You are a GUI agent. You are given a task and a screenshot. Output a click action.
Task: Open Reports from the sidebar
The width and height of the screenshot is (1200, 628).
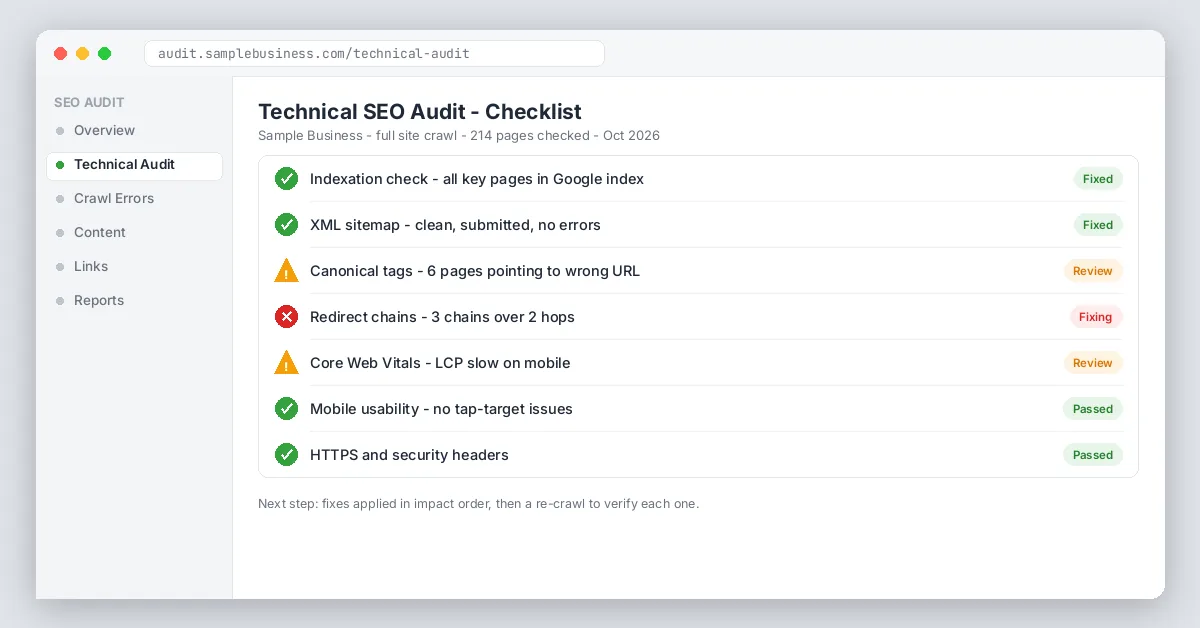click(134, 301)
